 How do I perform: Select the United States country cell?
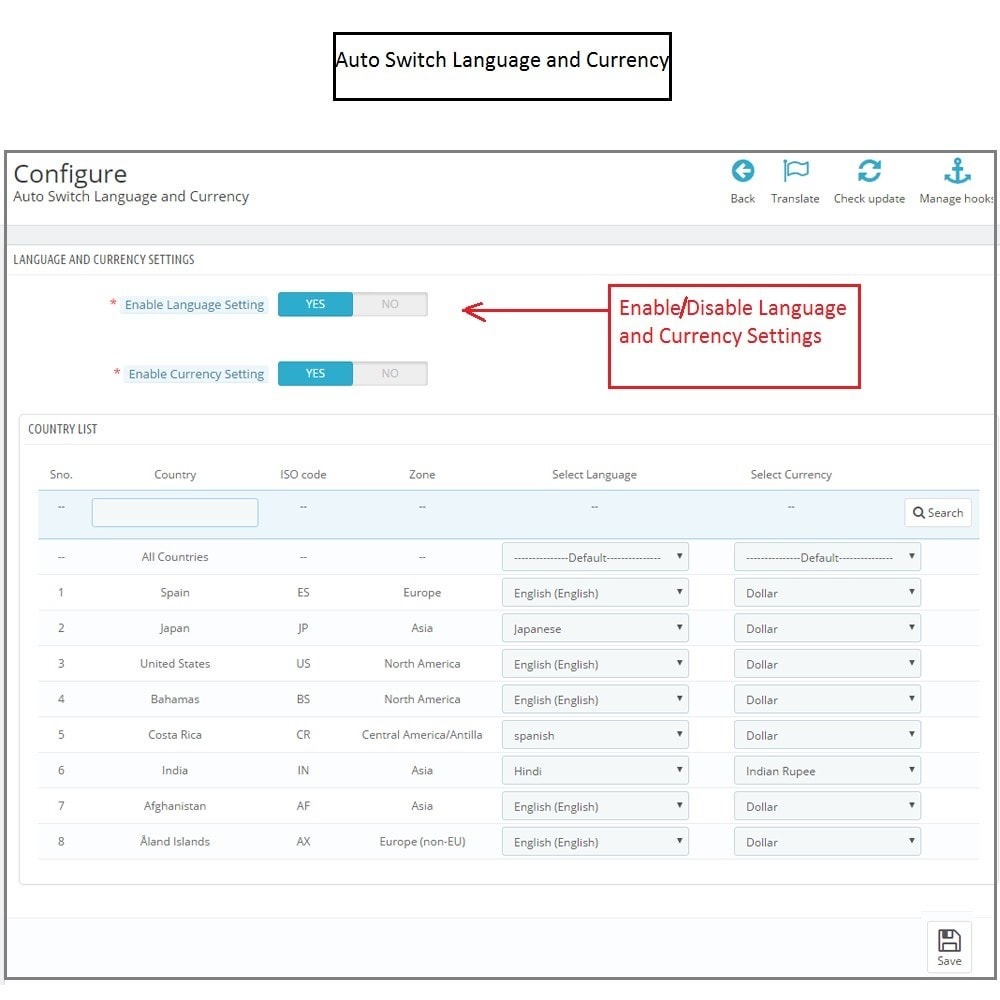pos(175,664)
